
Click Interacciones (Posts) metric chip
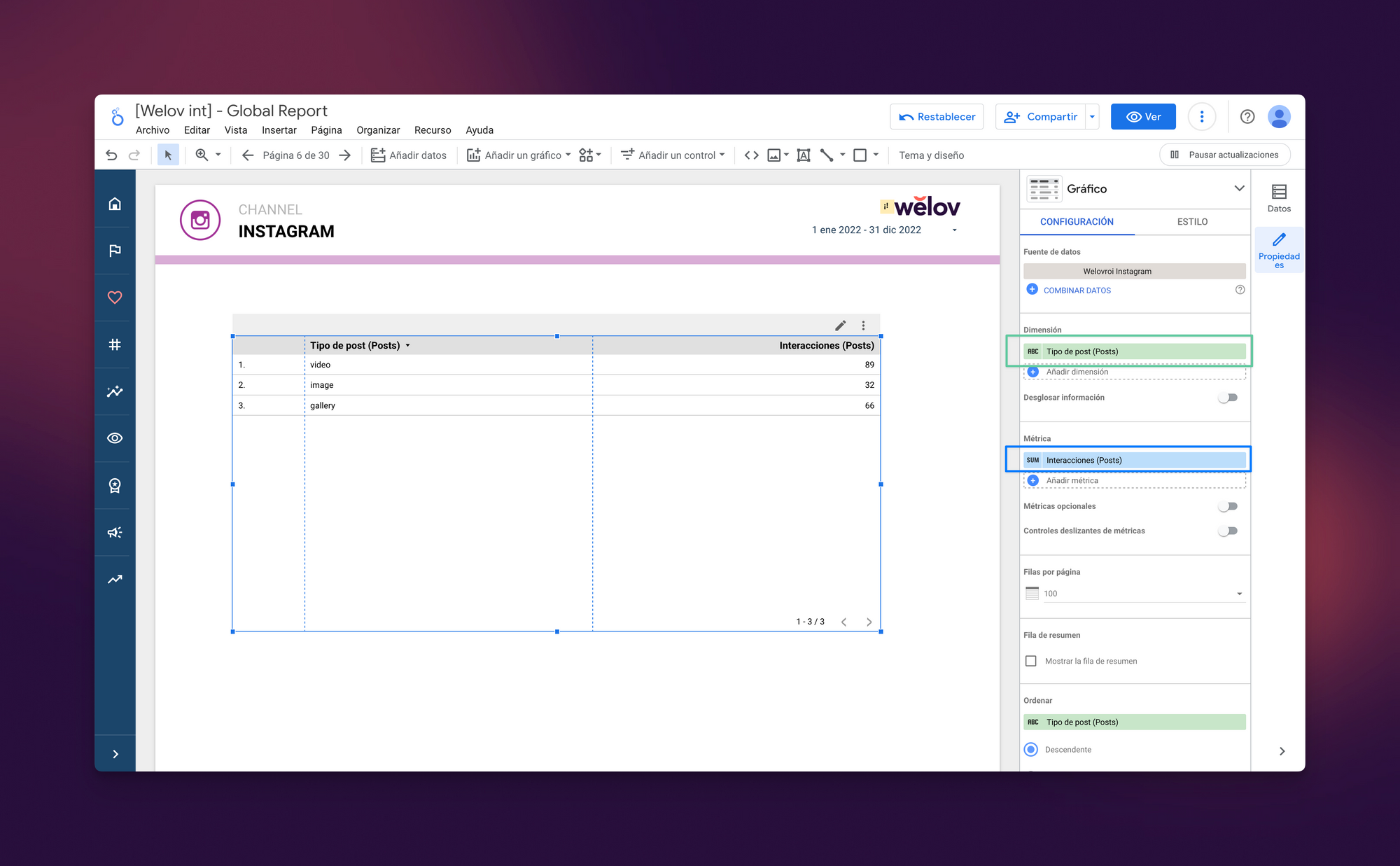pyautogui.click(x=1135, y=460)
